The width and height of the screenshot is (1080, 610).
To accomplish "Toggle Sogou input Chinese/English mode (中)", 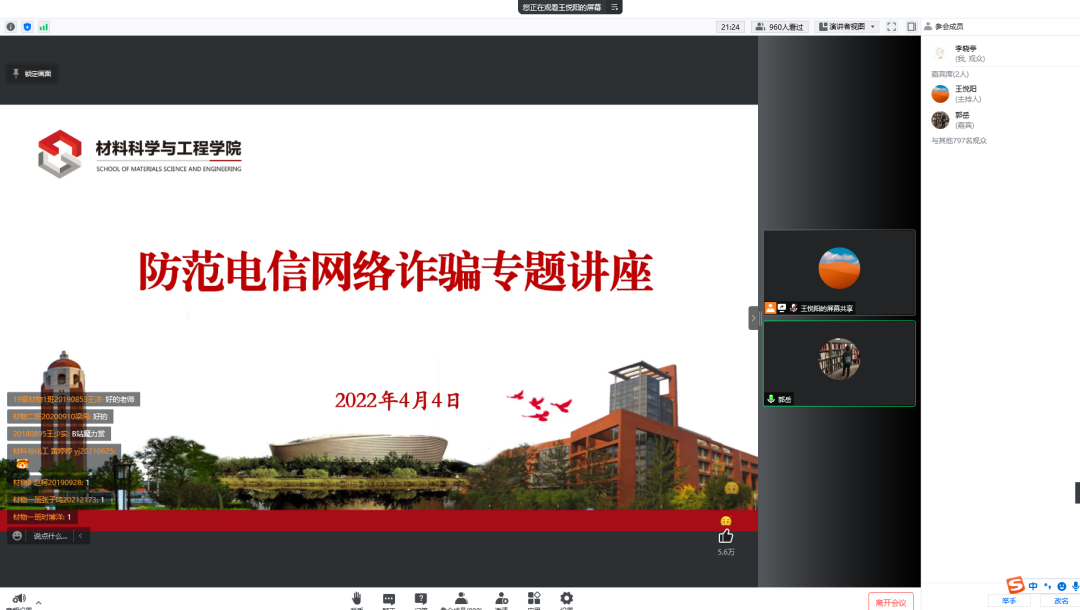I will [x=1033, y=586].
